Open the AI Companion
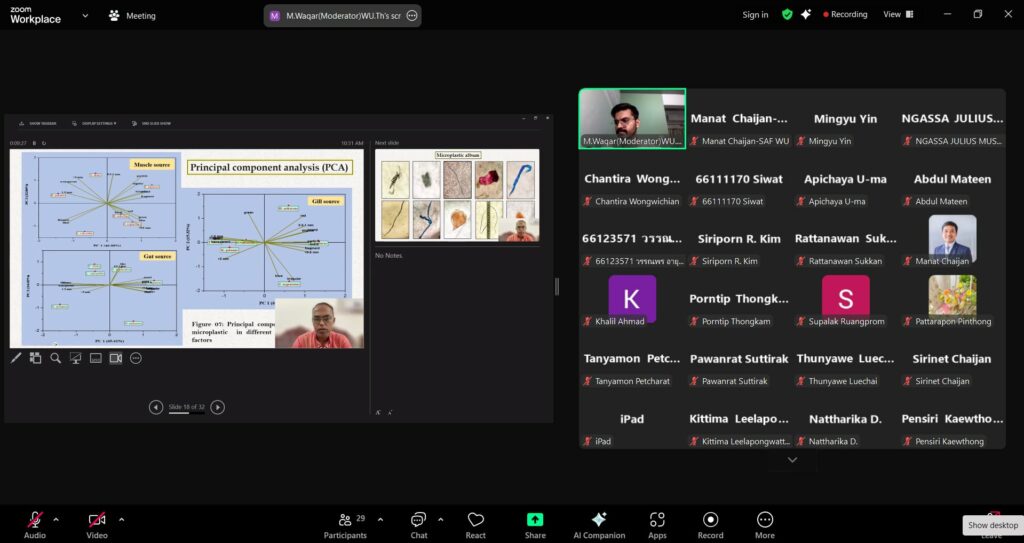1024x543 pixels. (598, 524)
